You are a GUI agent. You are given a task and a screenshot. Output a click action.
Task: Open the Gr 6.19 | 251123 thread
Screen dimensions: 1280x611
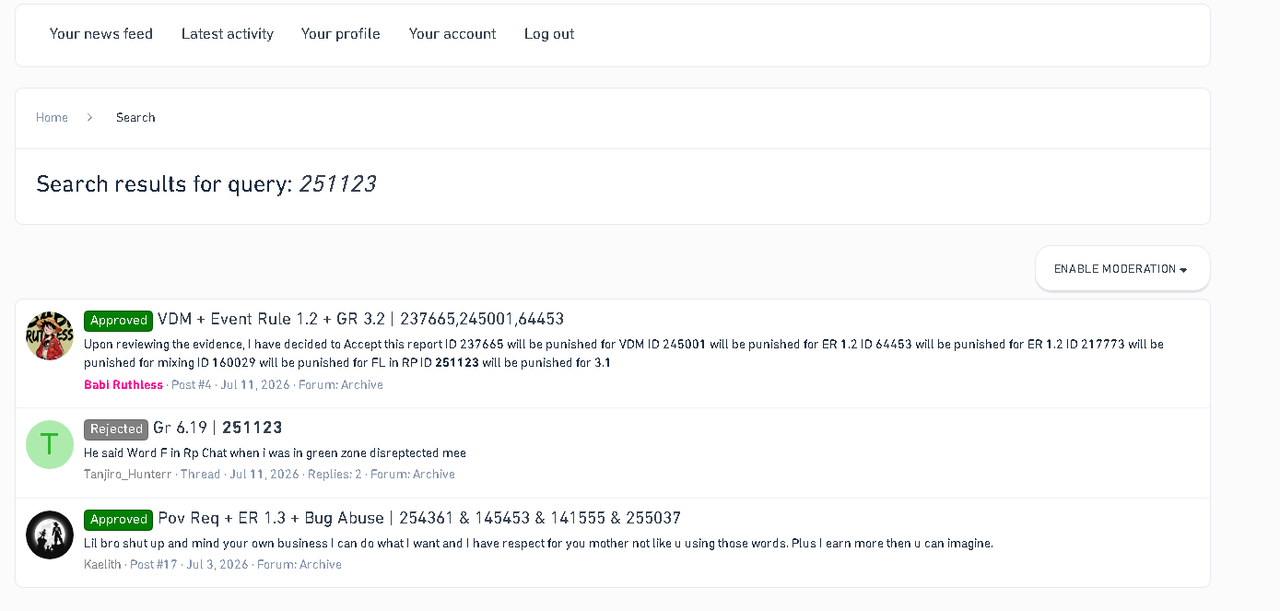point(218,428)
